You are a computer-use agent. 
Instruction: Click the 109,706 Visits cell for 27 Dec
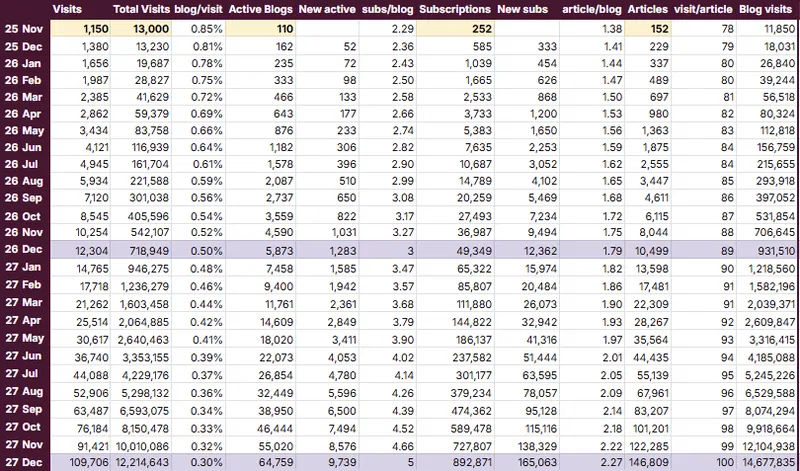(x=81, y=463)
